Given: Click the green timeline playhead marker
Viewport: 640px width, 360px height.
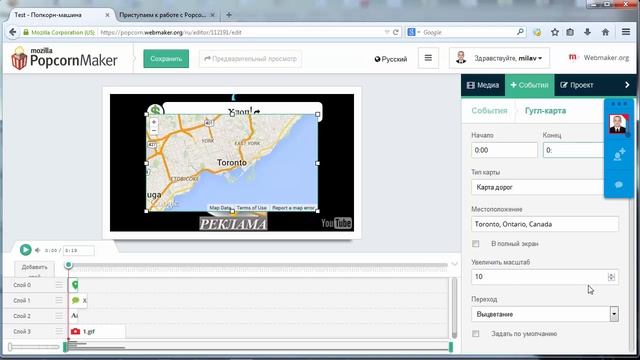Looking at the screenshot, I should 69,265.
